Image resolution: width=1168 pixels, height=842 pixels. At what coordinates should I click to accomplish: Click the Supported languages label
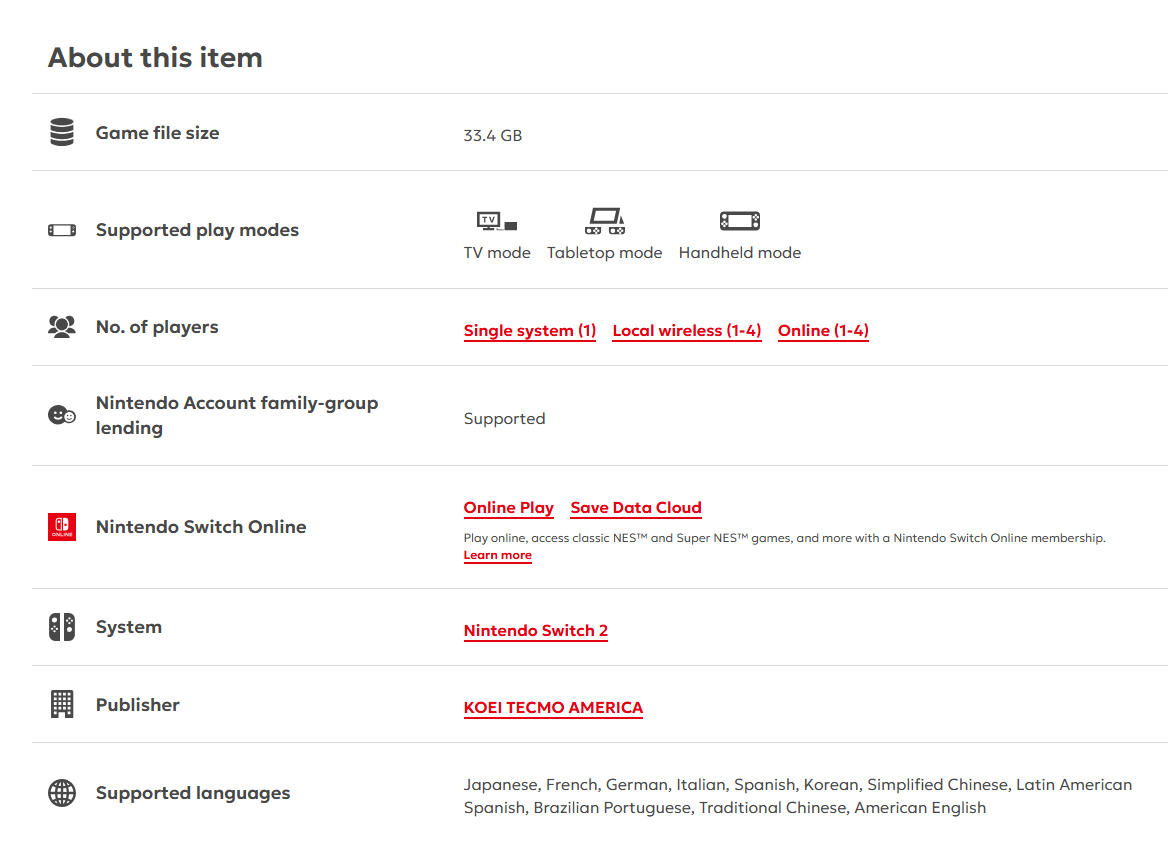click(193, 793)
